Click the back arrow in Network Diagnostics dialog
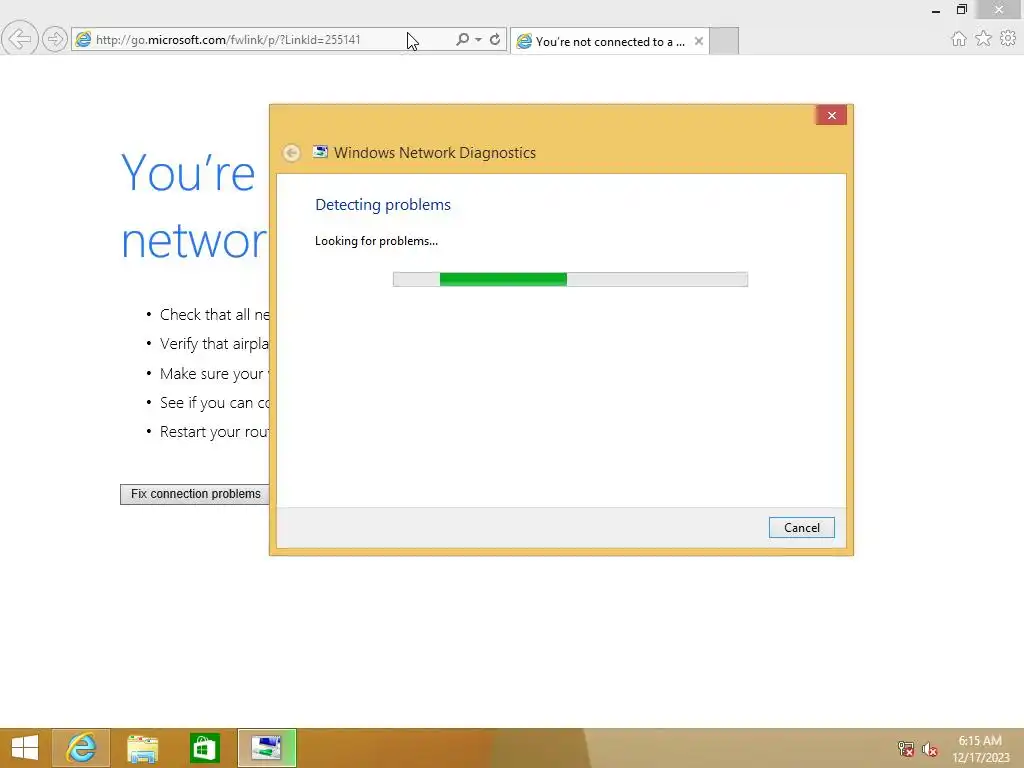This screenshot has height=768, width=1024. (291, 153)
